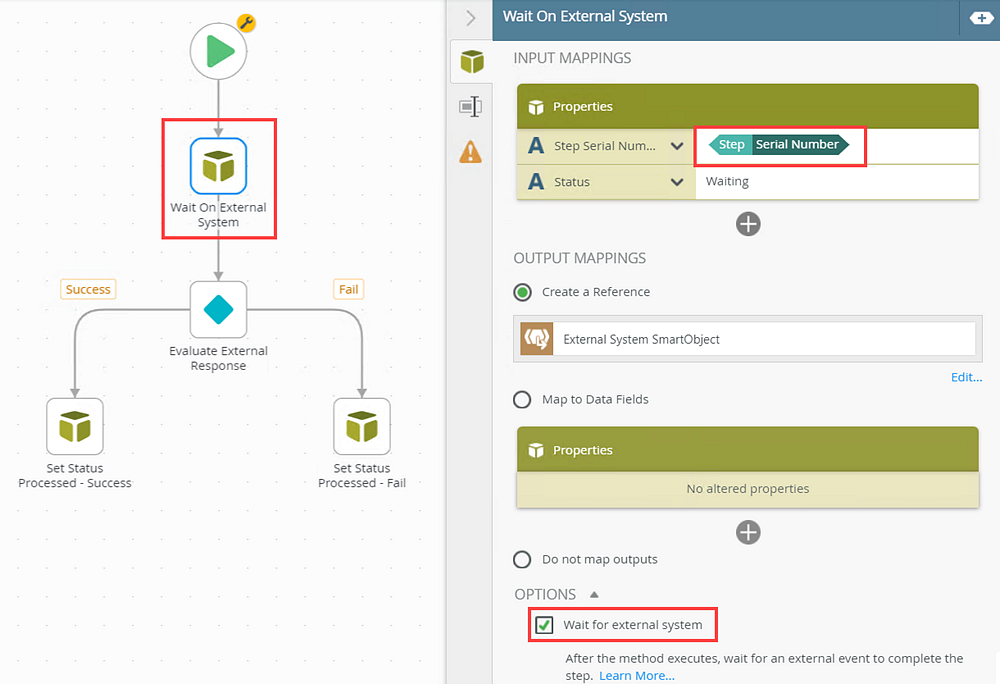
Task: Add an input mapping with plus icon
Action: pos(748,224)
